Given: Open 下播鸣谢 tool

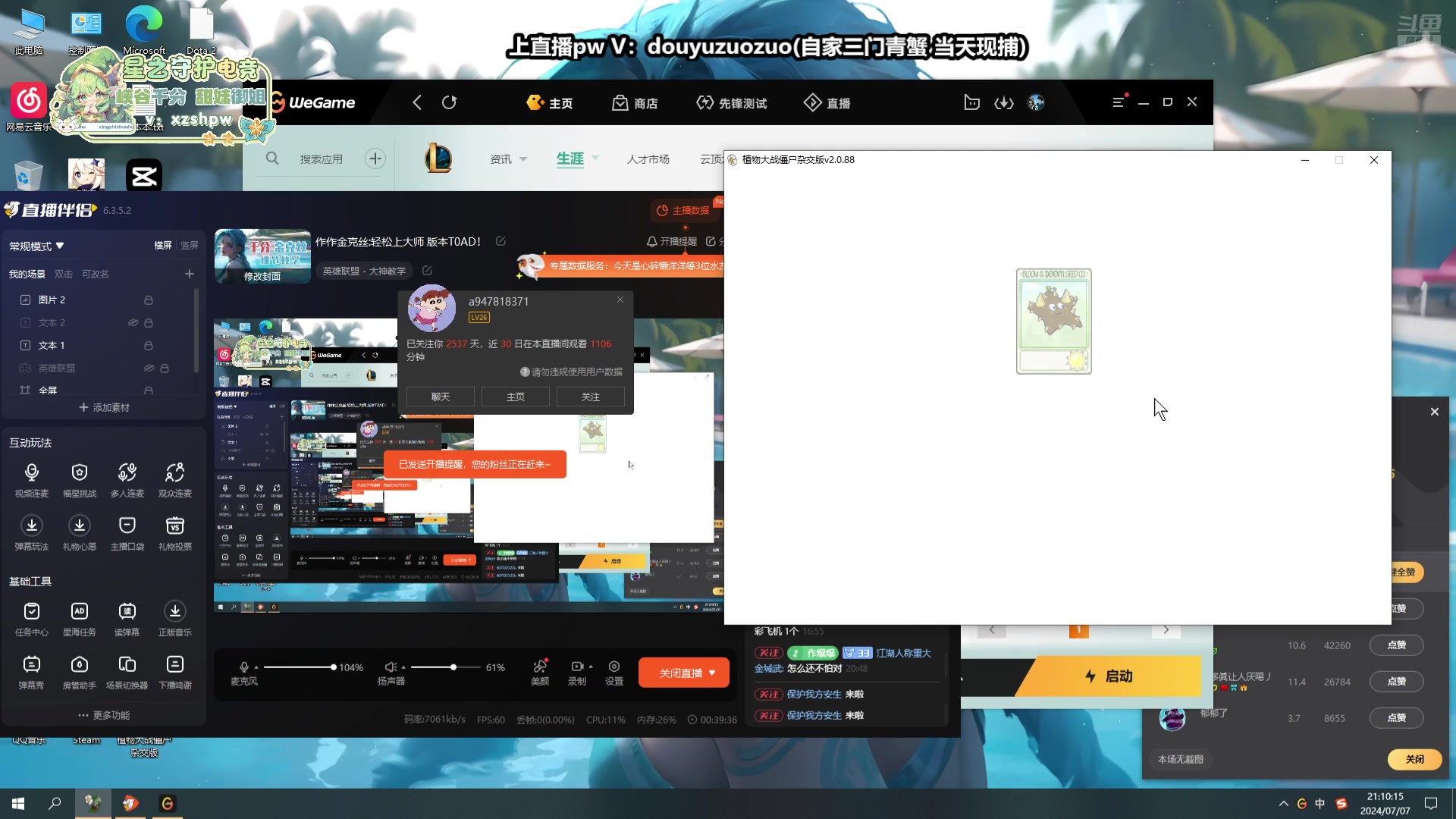Looking at the screenshot, I should click(174, 672).
